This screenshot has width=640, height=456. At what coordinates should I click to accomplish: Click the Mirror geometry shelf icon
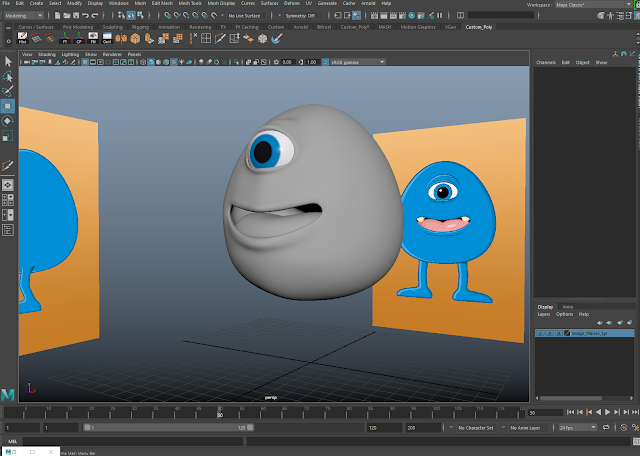point(121,38)
